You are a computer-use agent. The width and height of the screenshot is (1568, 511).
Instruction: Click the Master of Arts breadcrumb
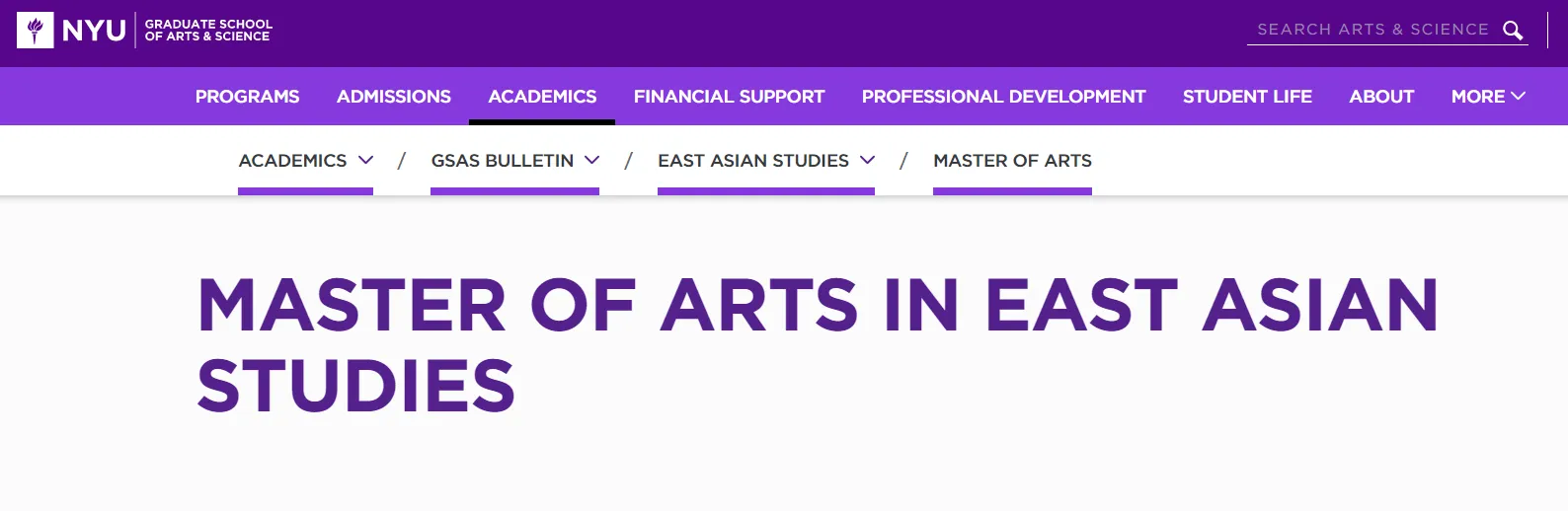1012,161
